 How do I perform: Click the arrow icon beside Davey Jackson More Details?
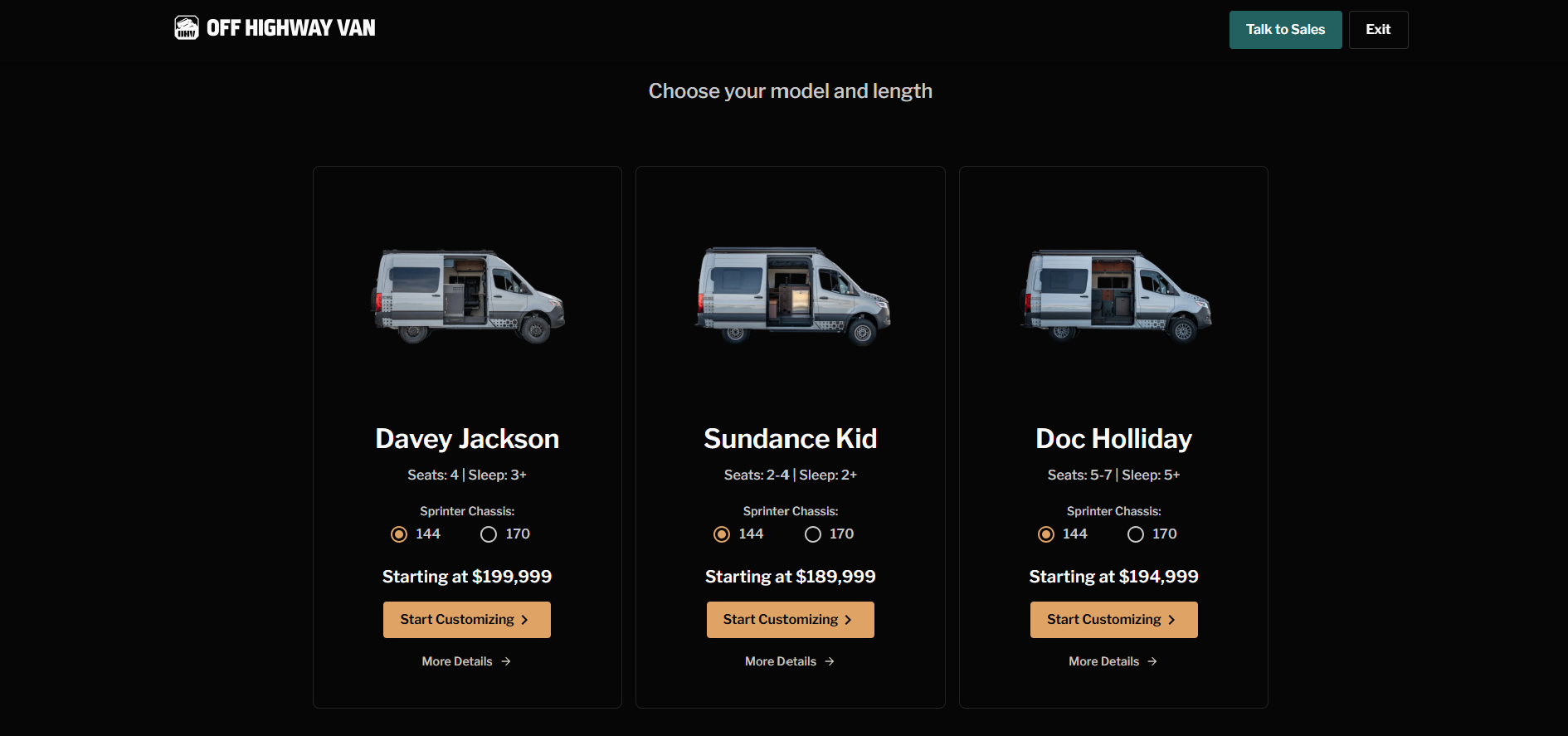point(506,661)
